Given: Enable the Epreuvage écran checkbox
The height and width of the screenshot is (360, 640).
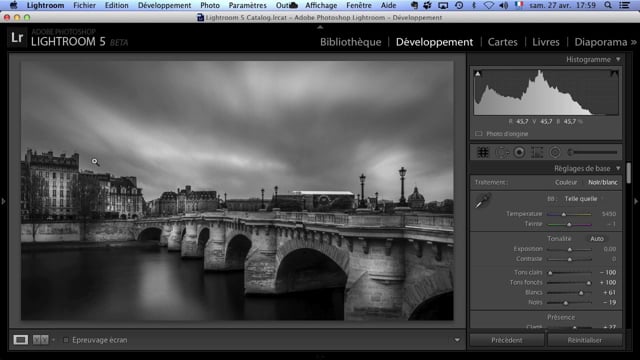Looking at the screenshot, I should point(66,340).
